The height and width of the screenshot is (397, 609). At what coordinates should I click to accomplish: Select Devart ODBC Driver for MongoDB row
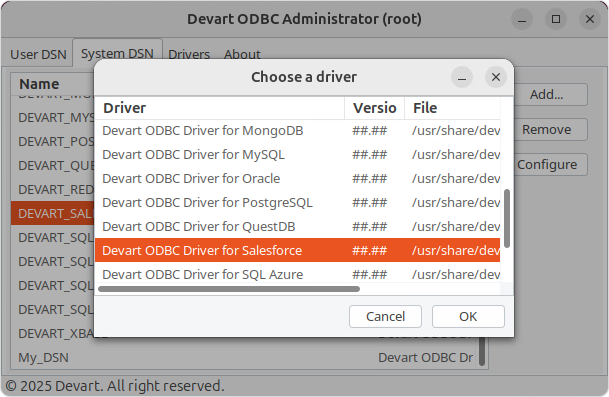pos(298,131)
